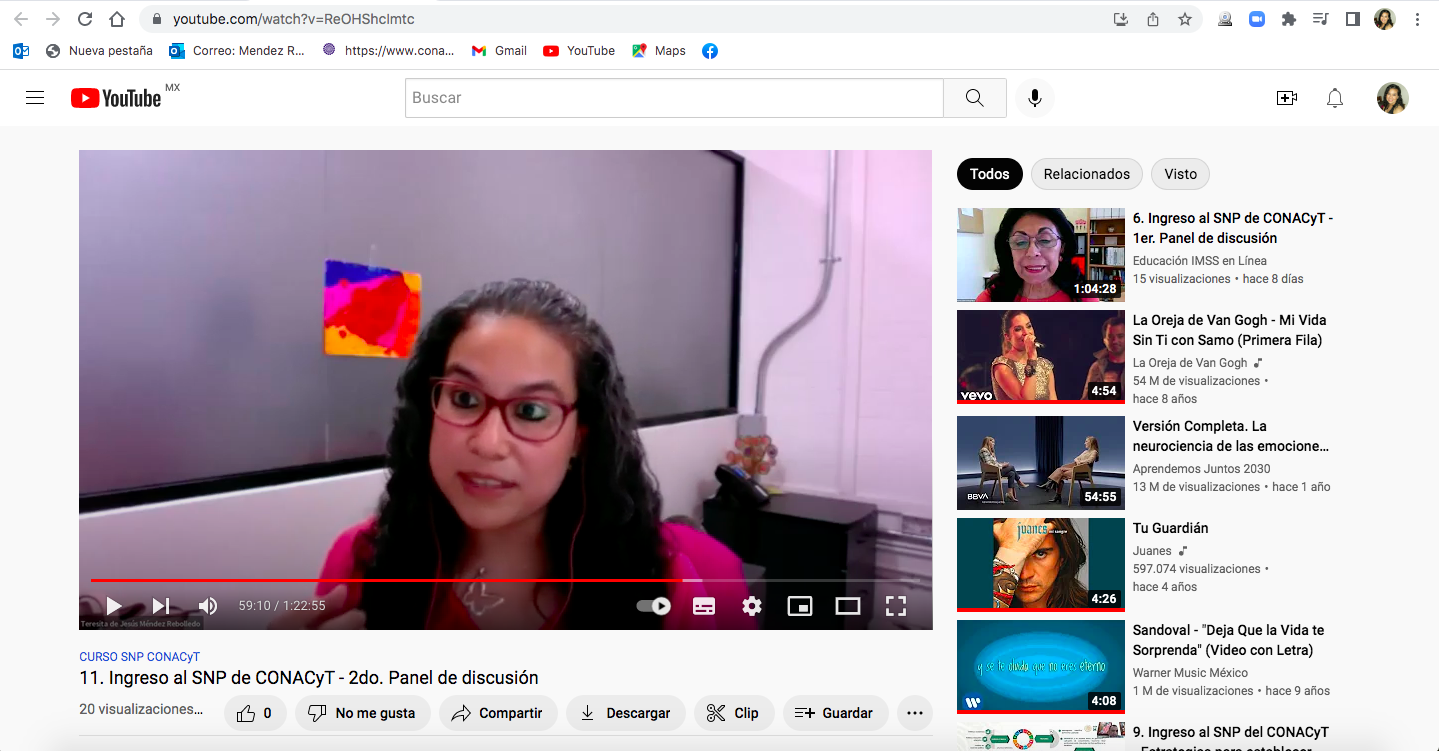Open the YouTube hamburger guide menu
The height and width of the screenshot is (751, 1439).
[35, 98]
